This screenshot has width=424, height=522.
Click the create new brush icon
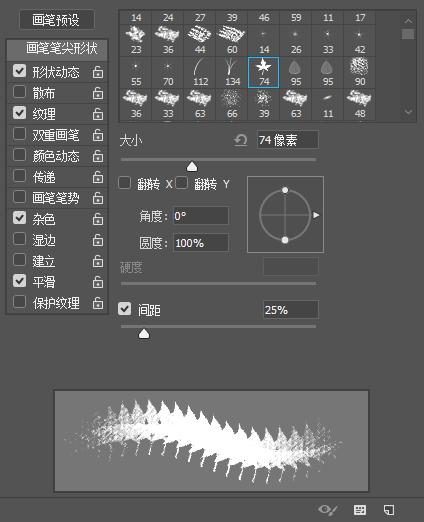(x=389, y=509)
